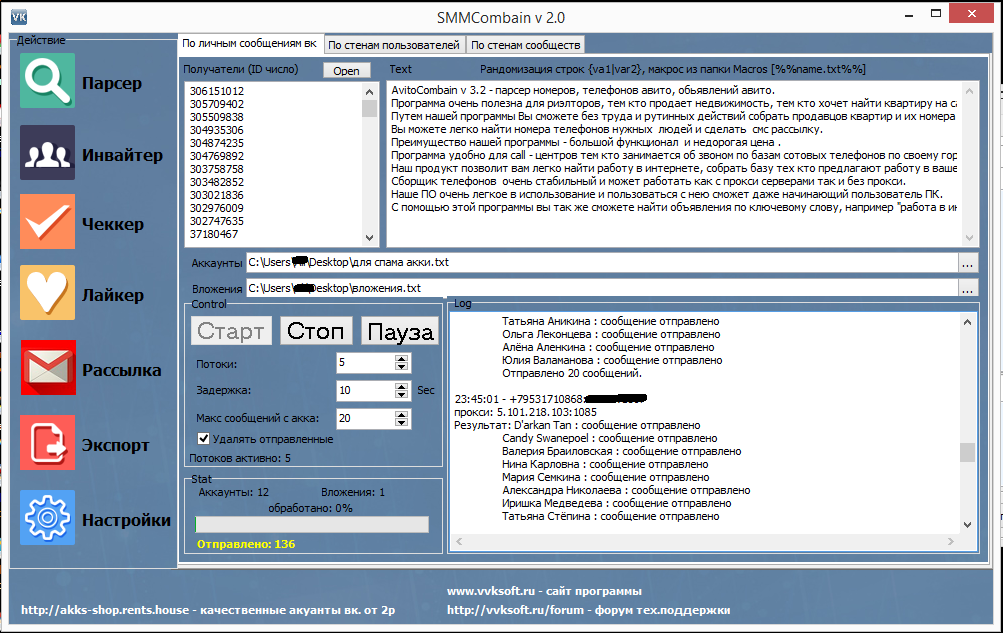Click the VK logo in title bar
Viewport: 1003px width, 633px height.
[x=19, y=17]
